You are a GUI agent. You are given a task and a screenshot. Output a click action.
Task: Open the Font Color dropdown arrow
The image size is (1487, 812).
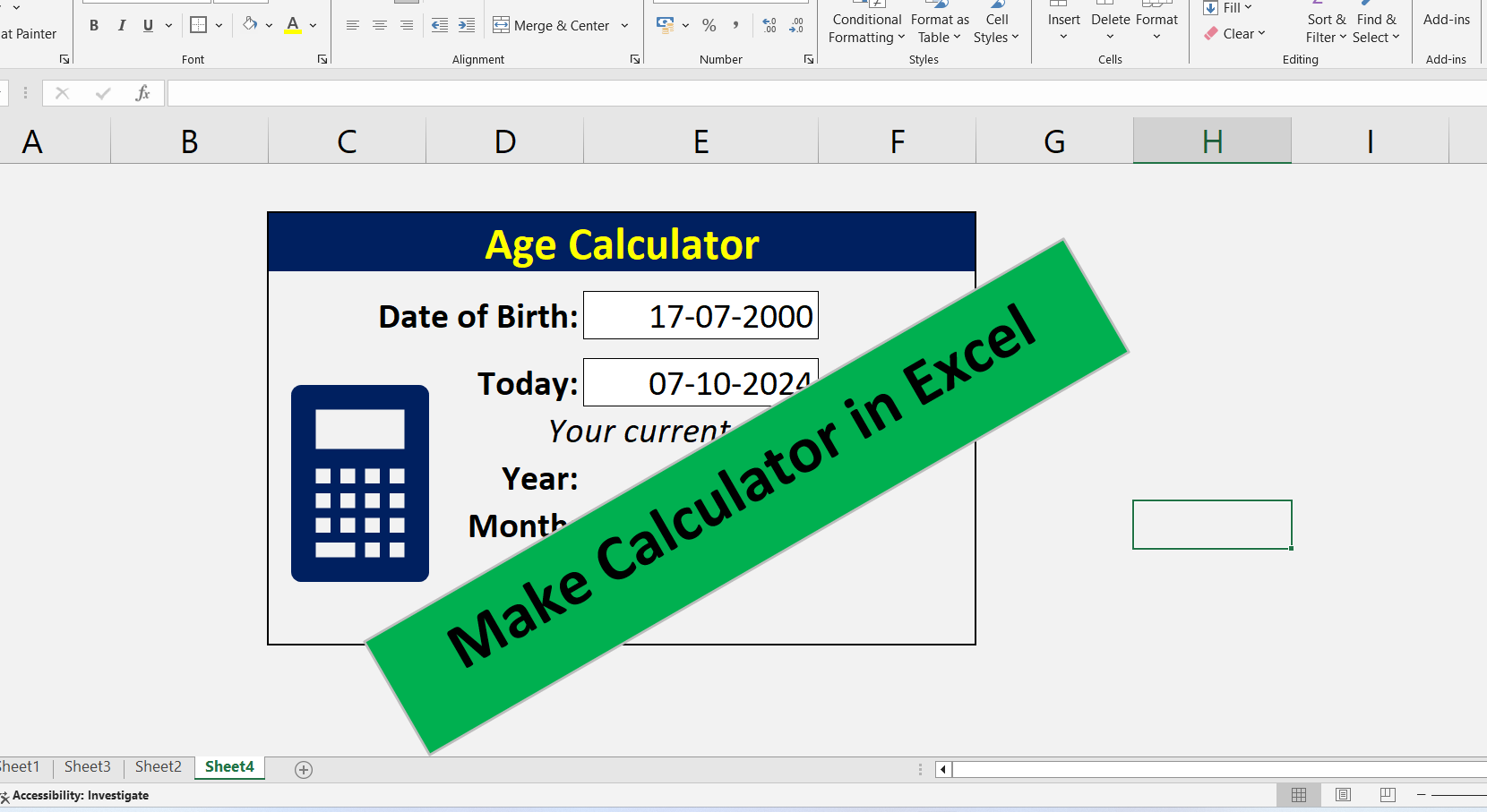tap(313, 25)
